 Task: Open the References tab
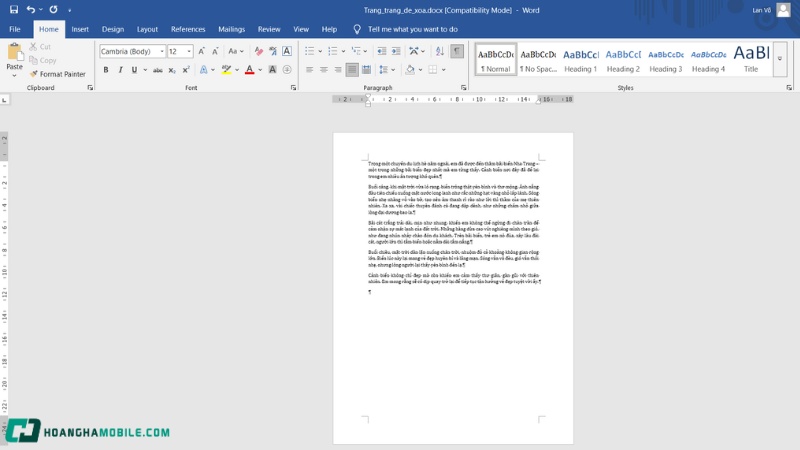[188, 29]
